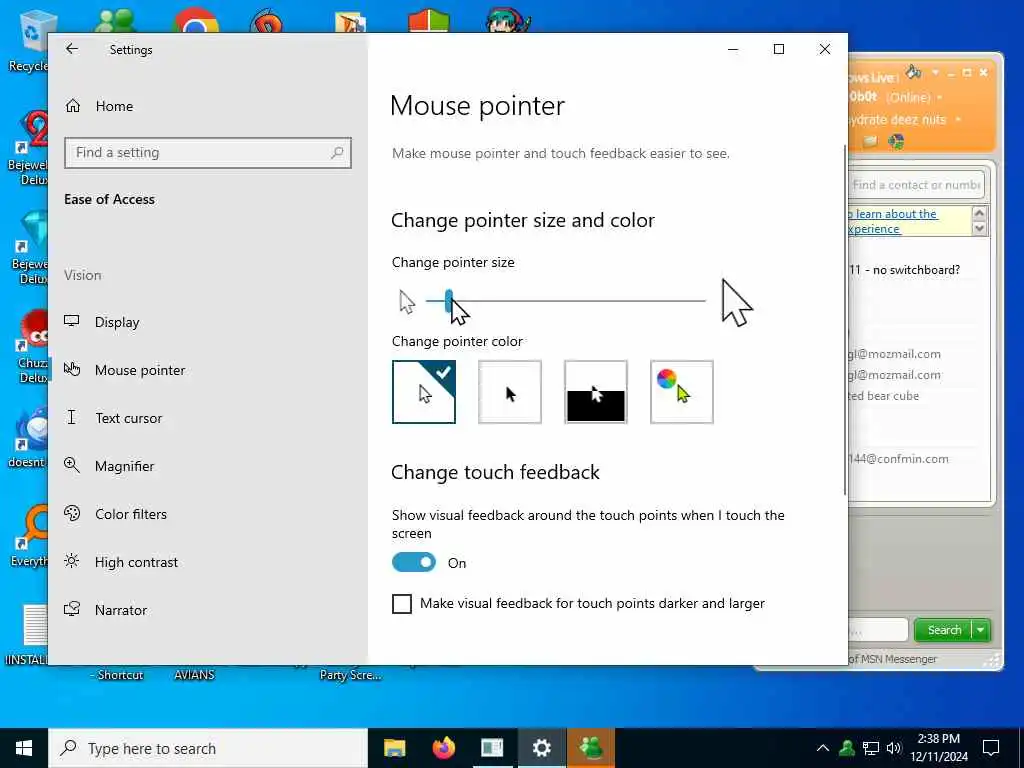Click the Settings gear taskbar icon
The image size is (1024, 768).
(541, 748)
